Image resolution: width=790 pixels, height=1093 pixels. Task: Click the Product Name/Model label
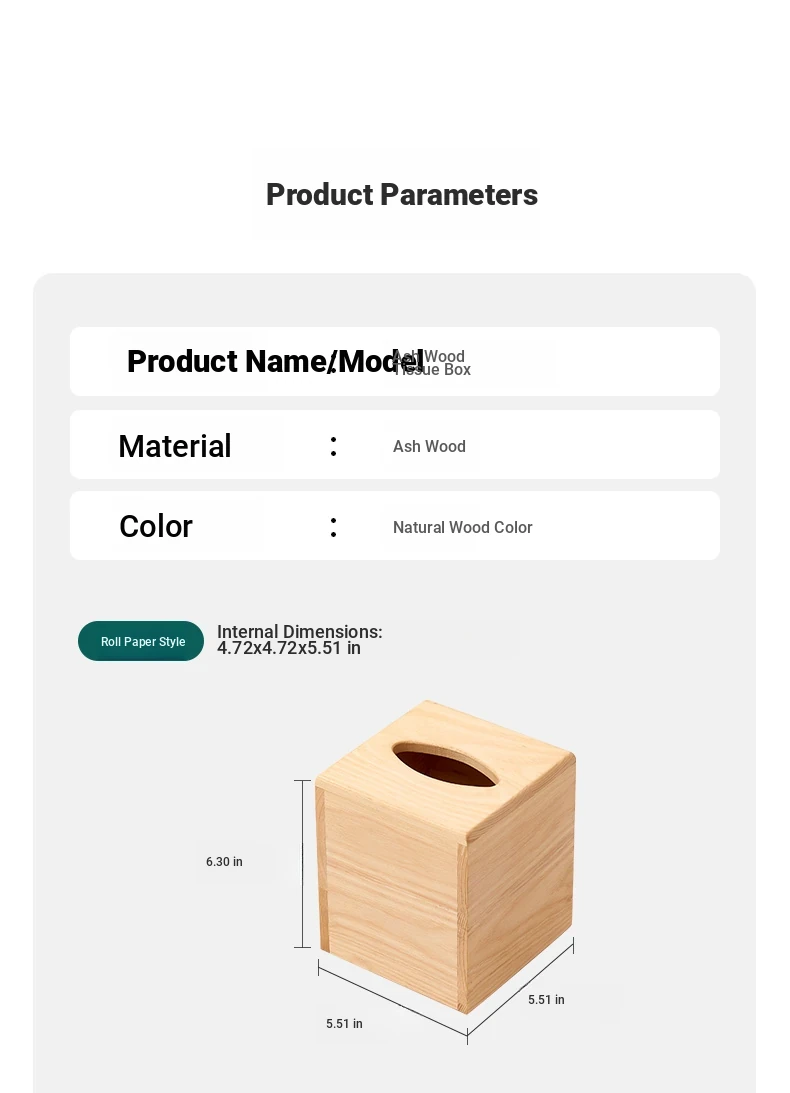(x=275, y=361)
